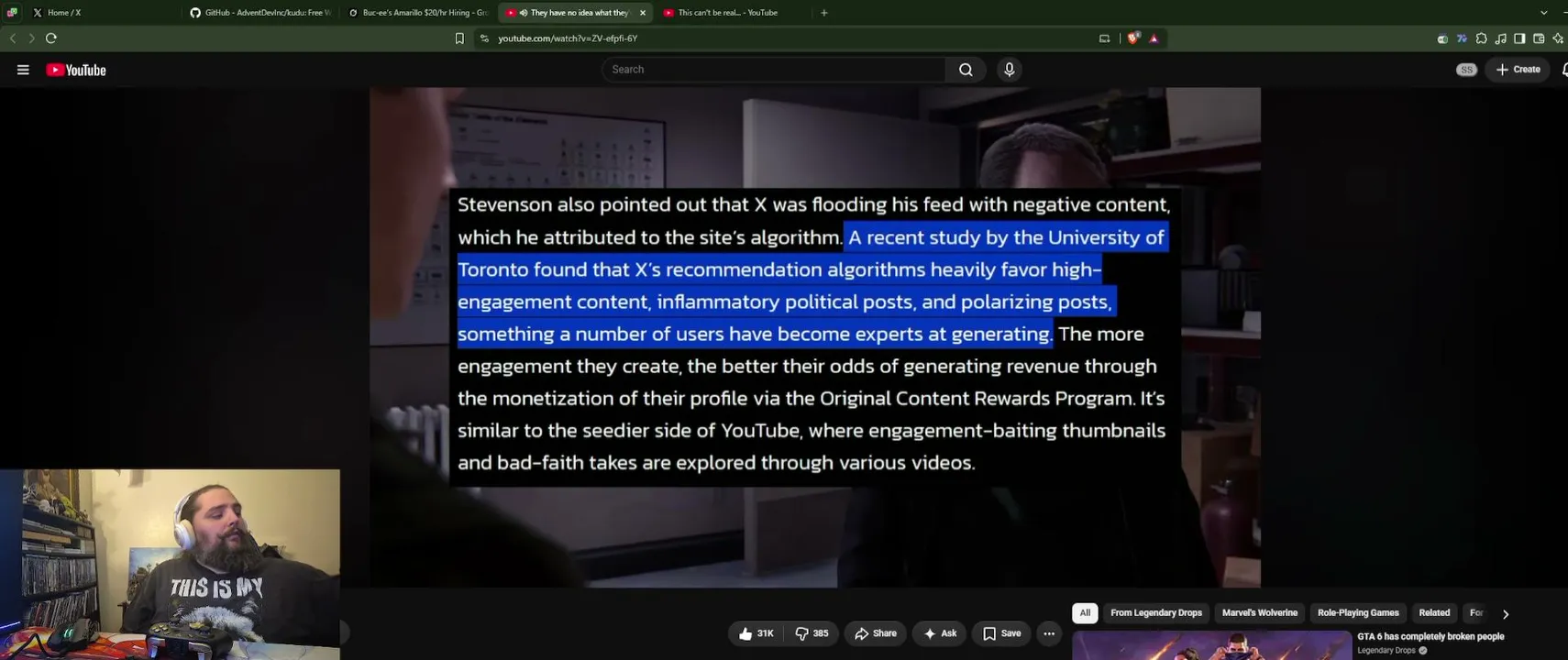Toggle the SS pill switch near Create
Image resolution: width=1568 pixels, height=660 pixels.
click(1466, 70)
